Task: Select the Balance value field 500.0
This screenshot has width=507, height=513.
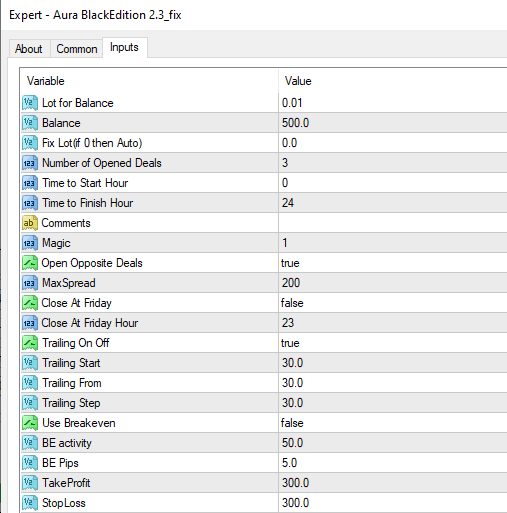Action: tap(393, 123)
